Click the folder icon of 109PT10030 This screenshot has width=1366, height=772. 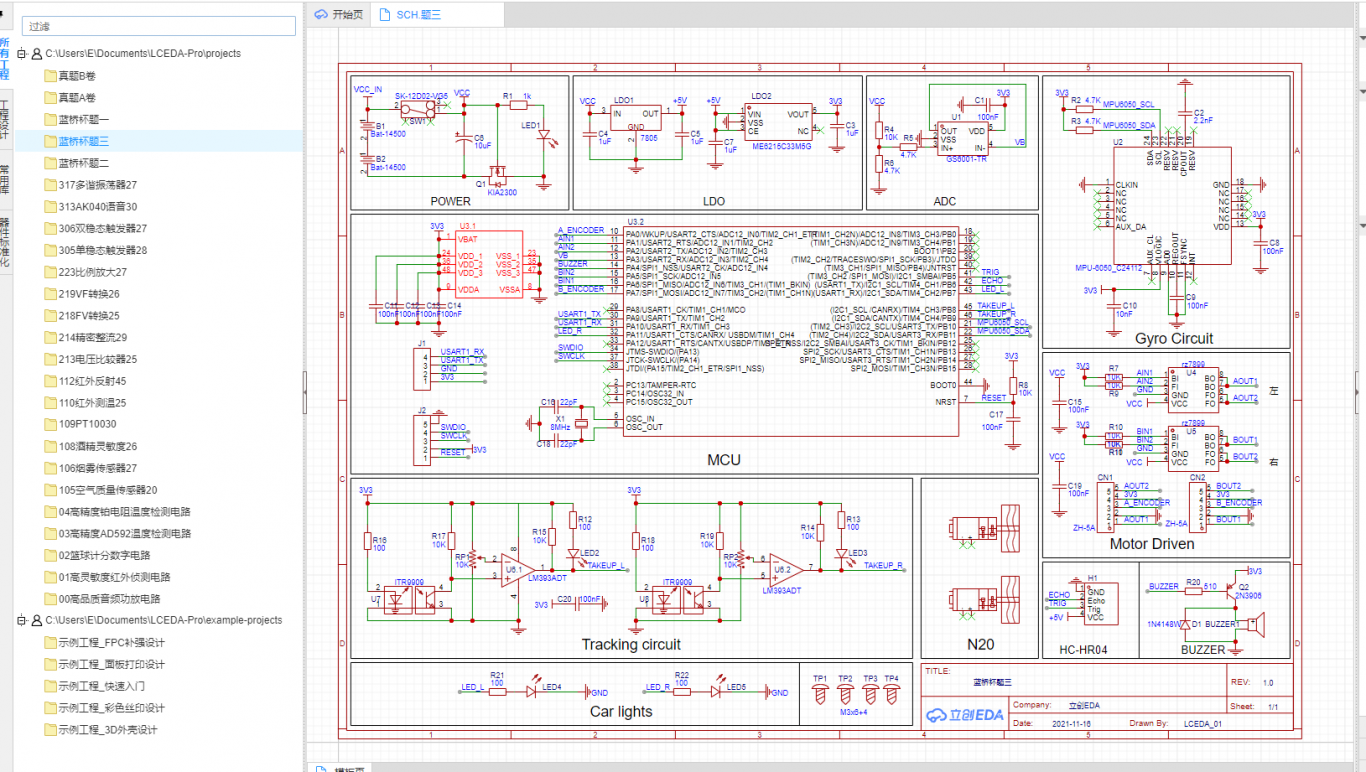[x=50, y=424]
